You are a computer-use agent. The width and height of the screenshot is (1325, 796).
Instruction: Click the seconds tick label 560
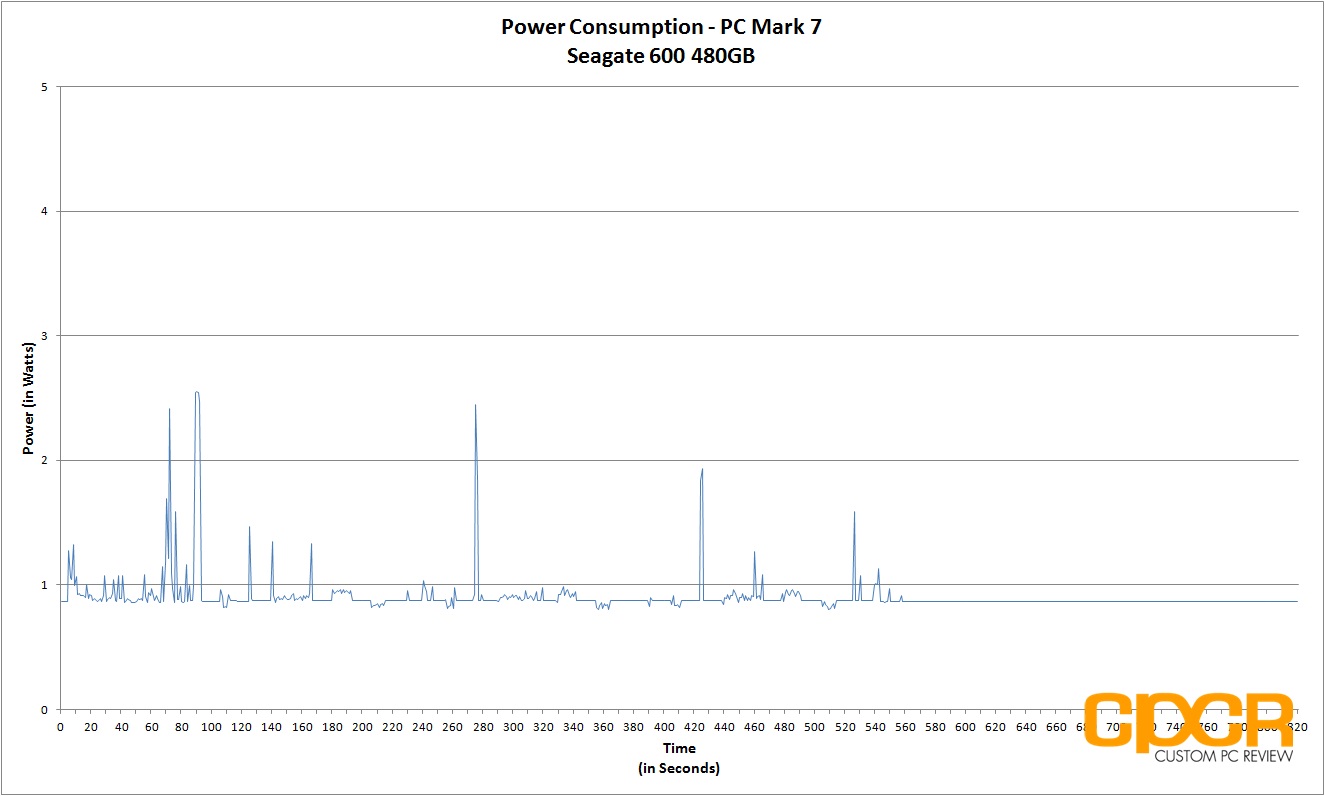[x=905, y=726]
